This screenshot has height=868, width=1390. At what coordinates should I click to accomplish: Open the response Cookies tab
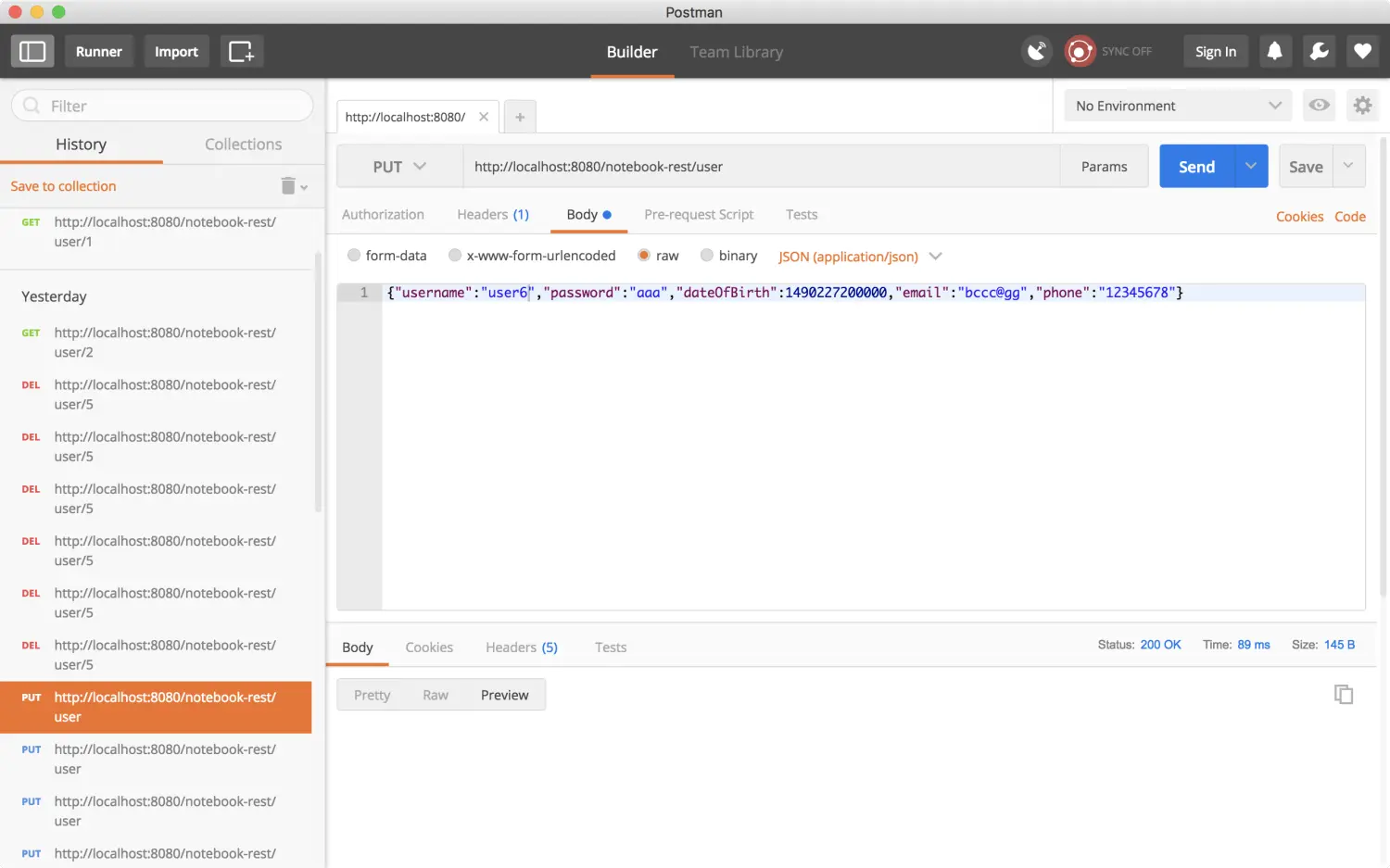429,647
